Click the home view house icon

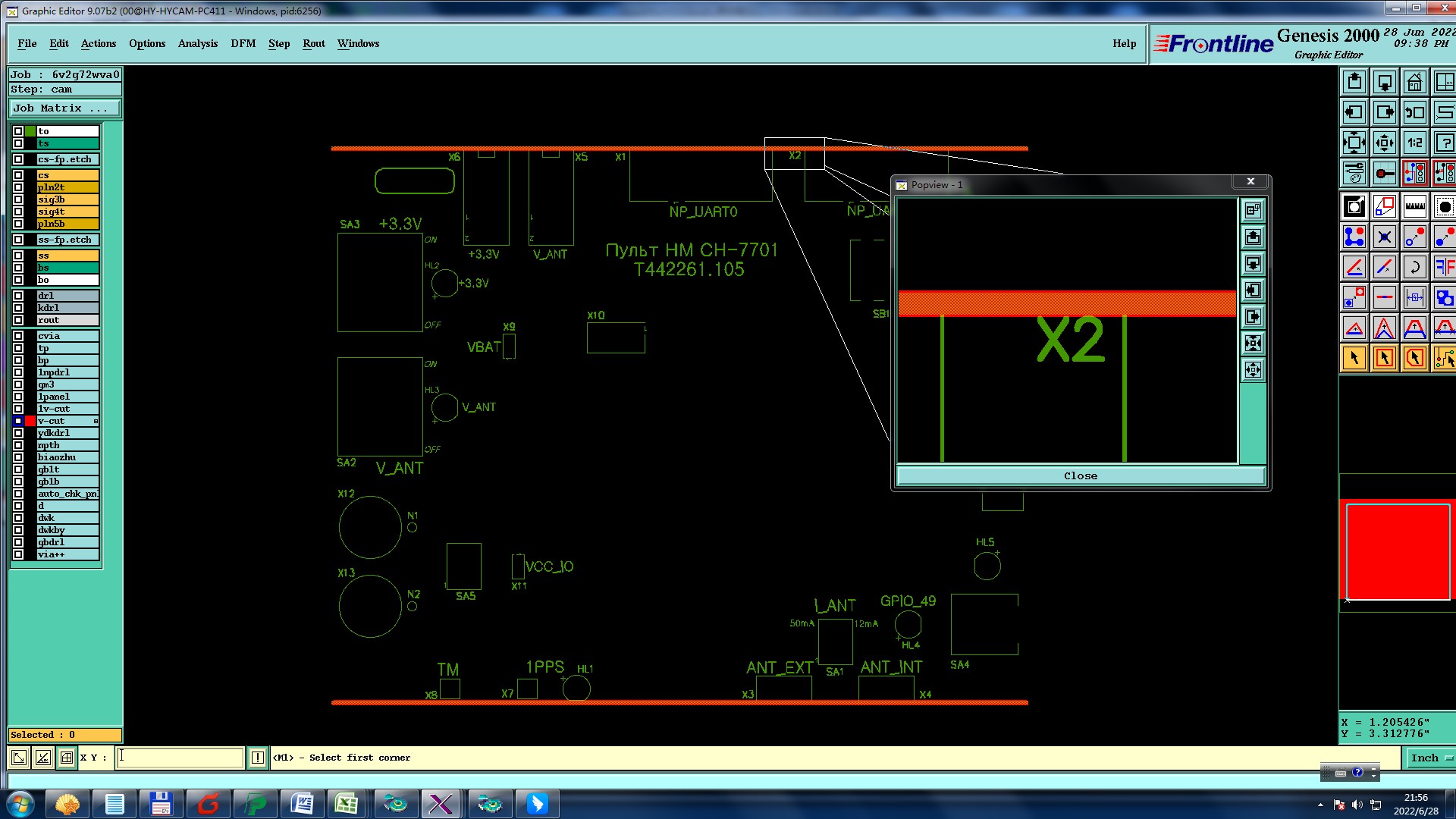pos(1415,82)
